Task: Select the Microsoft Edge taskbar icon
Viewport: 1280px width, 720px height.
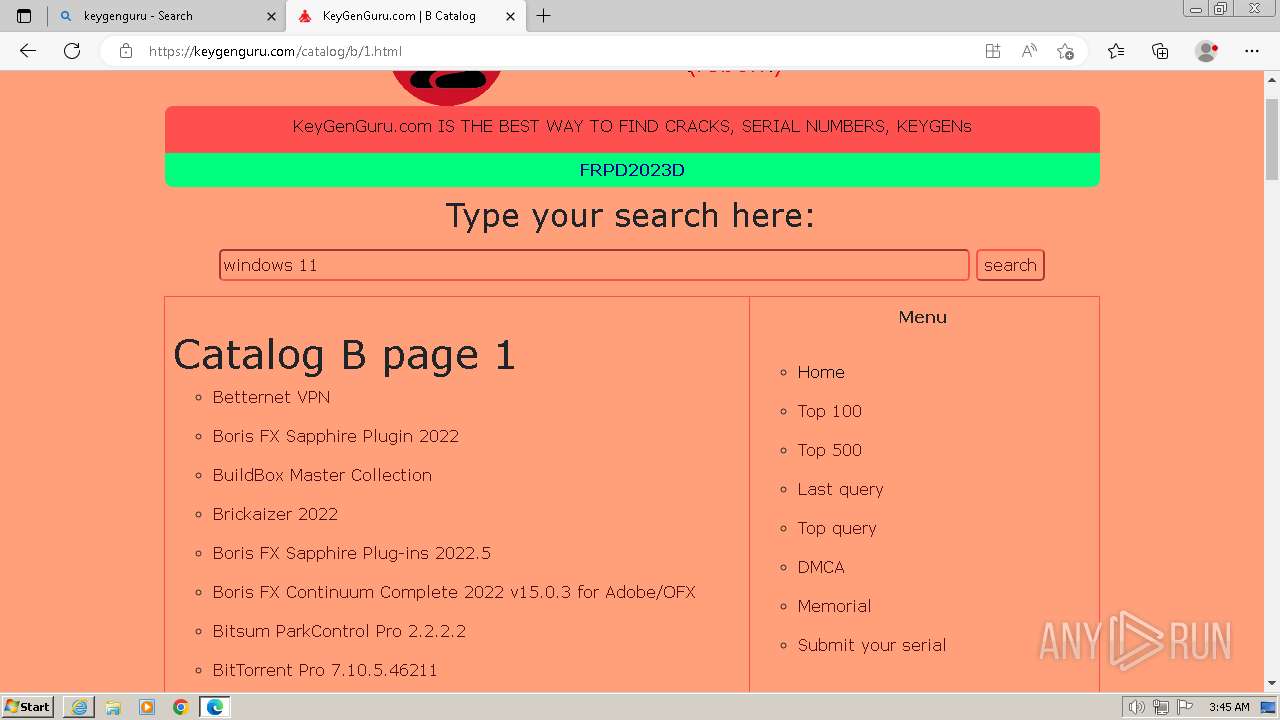Action: (214, 707)
